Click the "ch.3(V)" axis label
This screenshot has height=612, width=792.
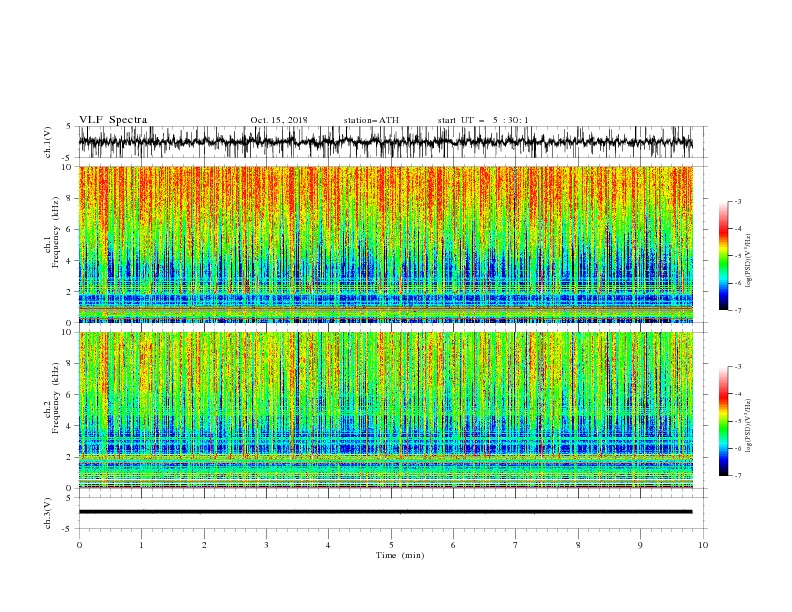click(47, 513)
